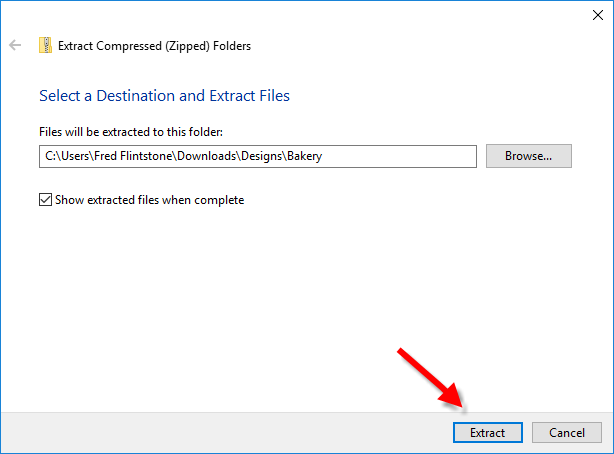Click the red arrow pointing to Extract

(431, 380)
